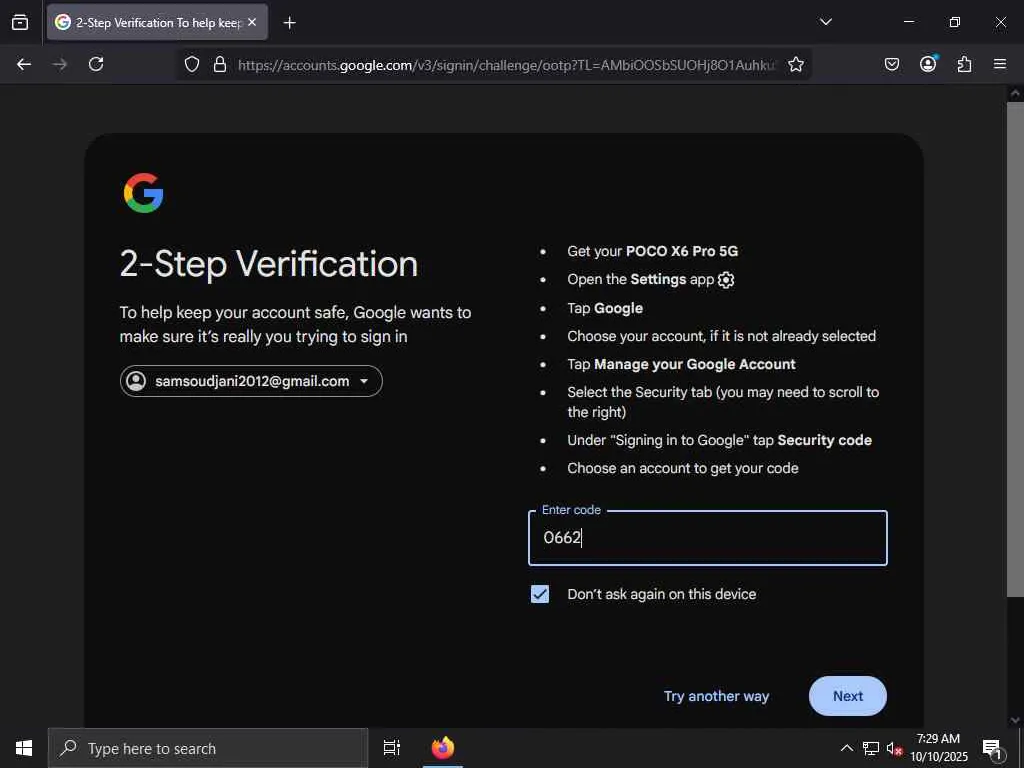
Task: Go back using the browser back arrow
Action: coord(24,64)
